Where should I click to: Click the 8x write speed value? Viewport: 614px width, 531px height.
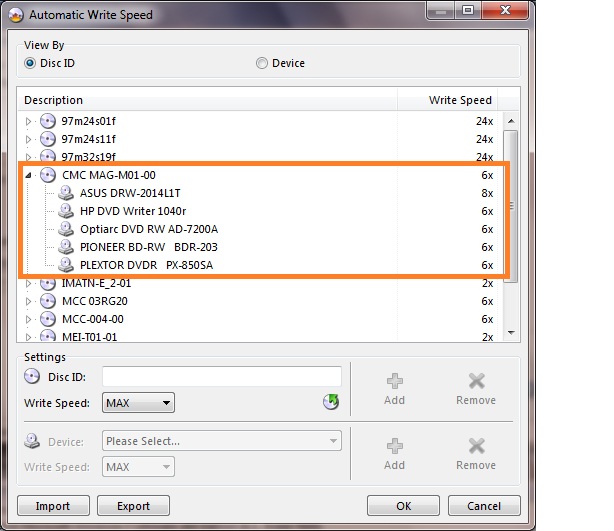[487, 193]
